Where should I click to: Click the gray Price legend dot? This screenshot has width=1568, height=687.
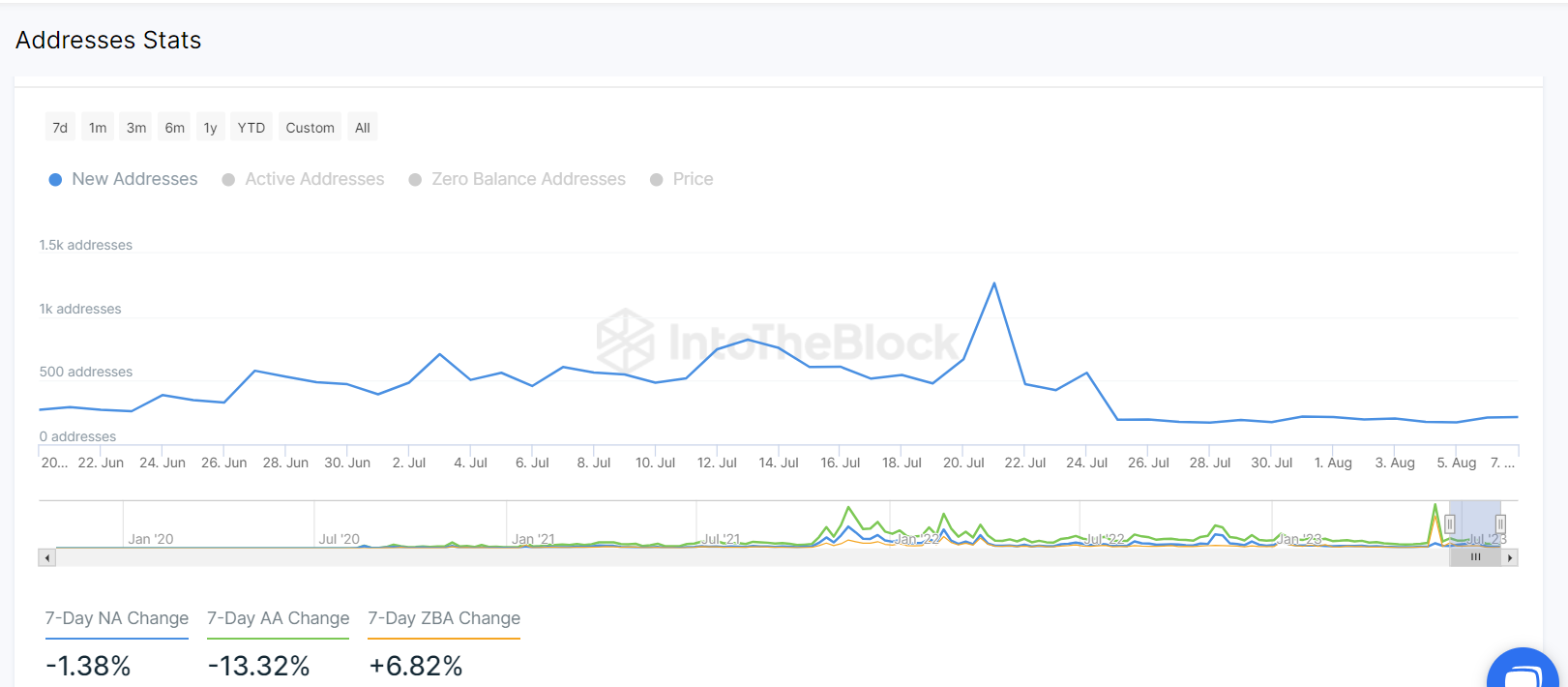click(657, 180)
